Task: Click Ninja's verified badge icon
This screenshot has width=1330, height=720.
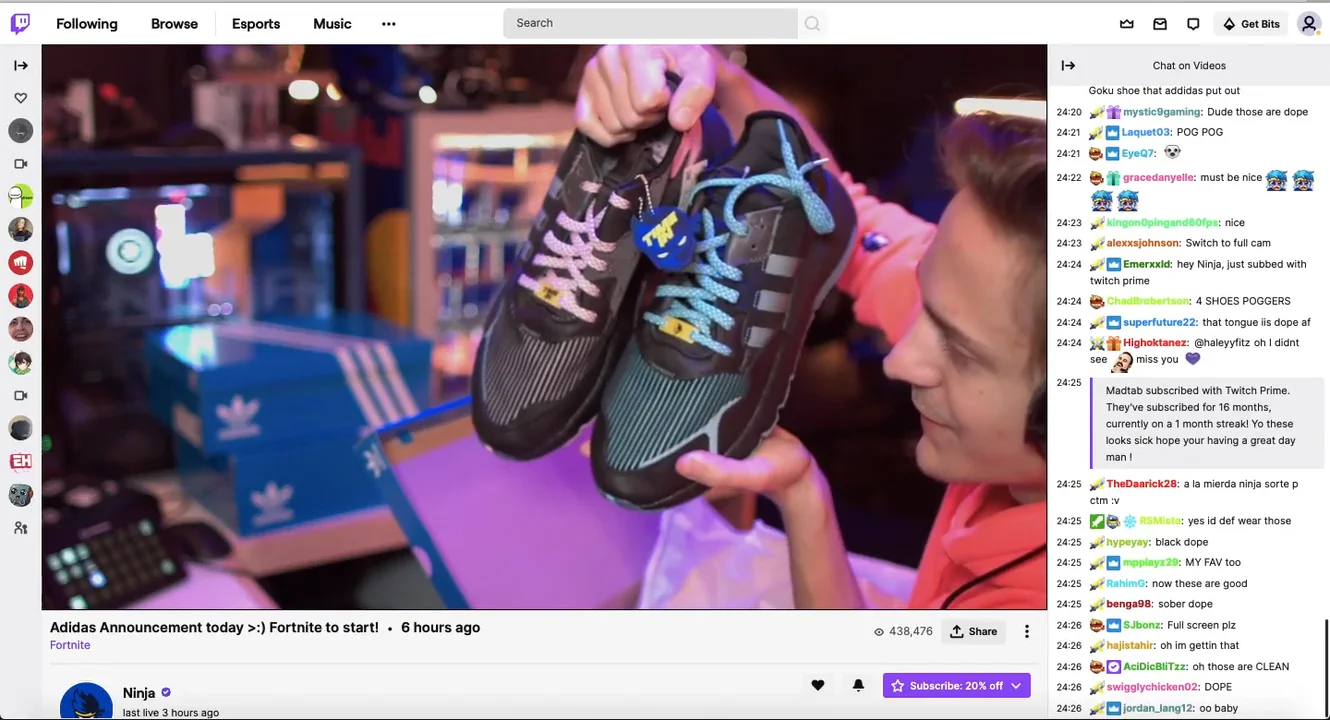Action: (x=166, y=693)
